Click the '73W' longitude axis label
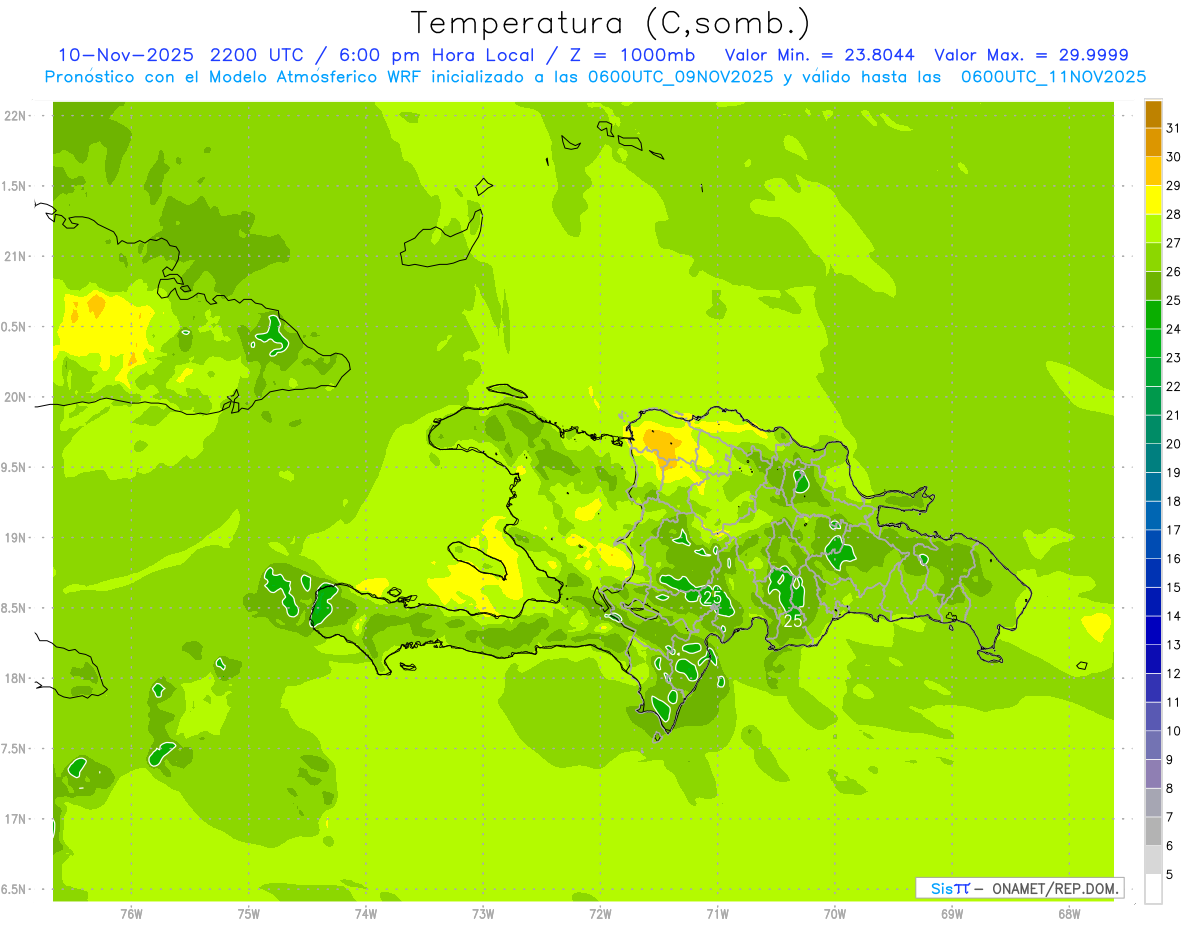This screenshot has width=1200, height=927. pos(483,915)
